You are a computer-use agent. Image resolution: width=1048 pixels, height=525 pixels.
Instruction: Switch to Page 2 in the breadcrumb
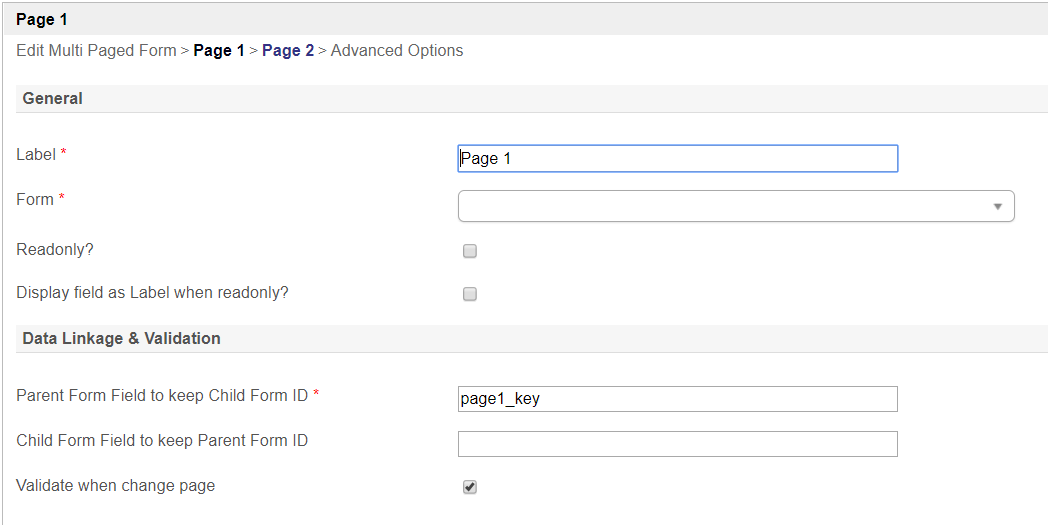click(x=288, y=50)
